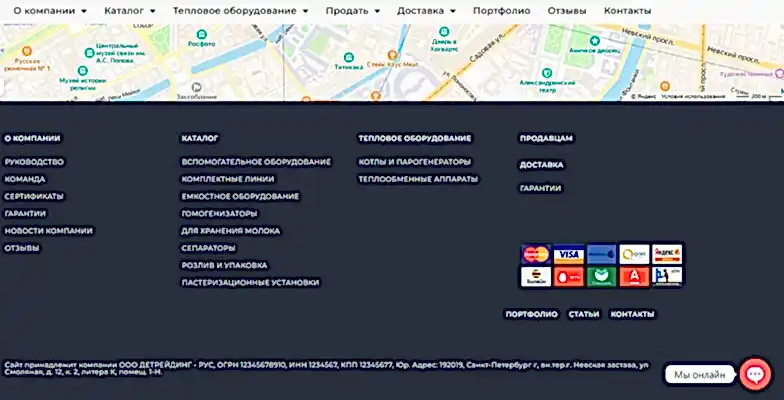The image size is (784, 400).
Task: Click the MasterCard payment logo
Action: (536, 254)
